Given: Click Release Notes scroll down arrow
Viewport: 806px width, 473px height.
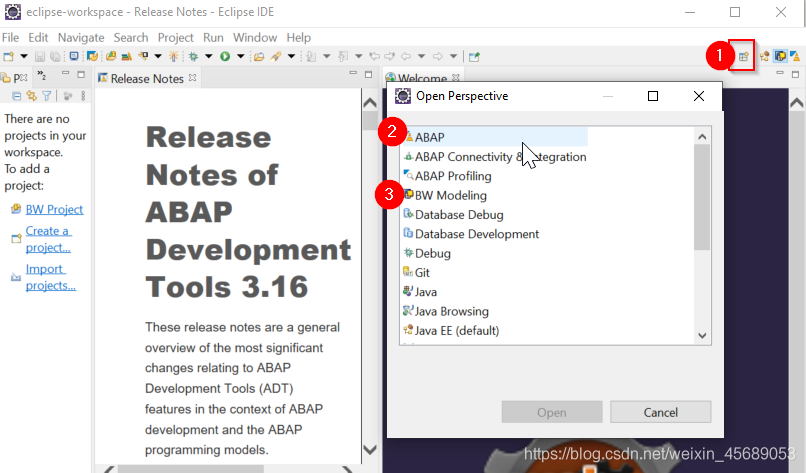Looking at the screenshot, I should (370, 449).
